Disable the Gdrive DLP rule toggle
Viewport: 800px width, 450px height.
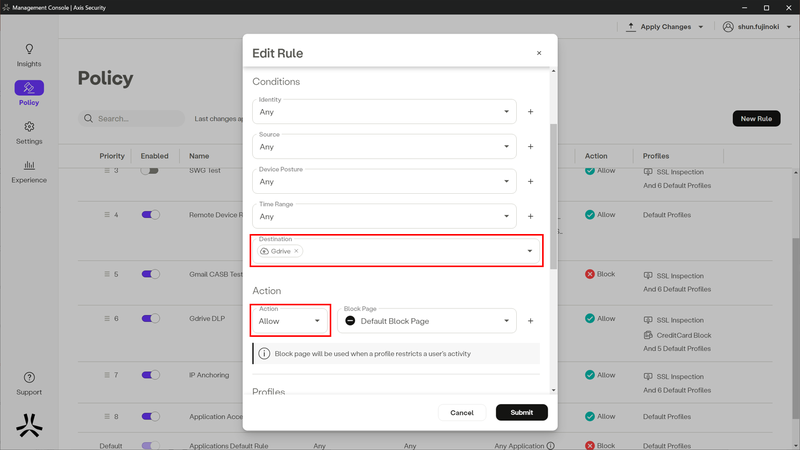[x=151, y=318]
